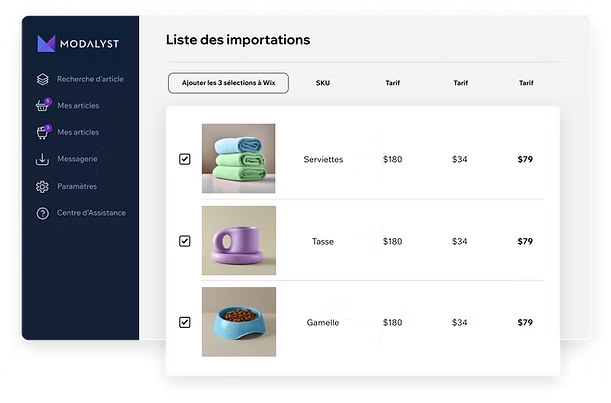Click the Serviettes product name
611x403 pixels.
323,159
